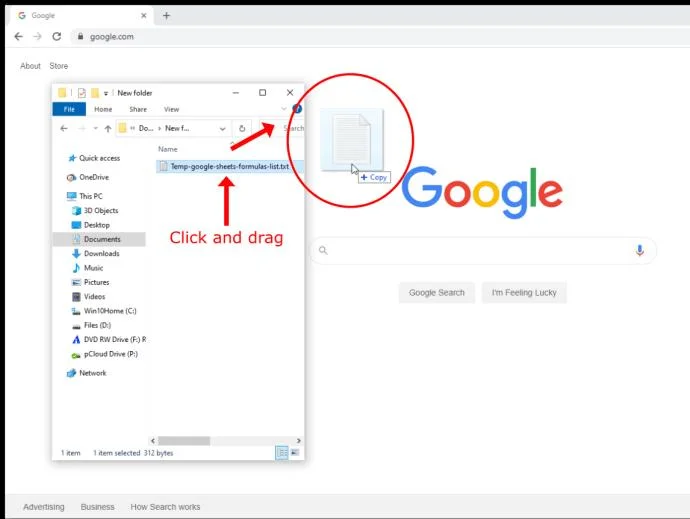This screenshot has height=519, width=690.
Task: Refresh the New folder view
Action: click(242, 129)
